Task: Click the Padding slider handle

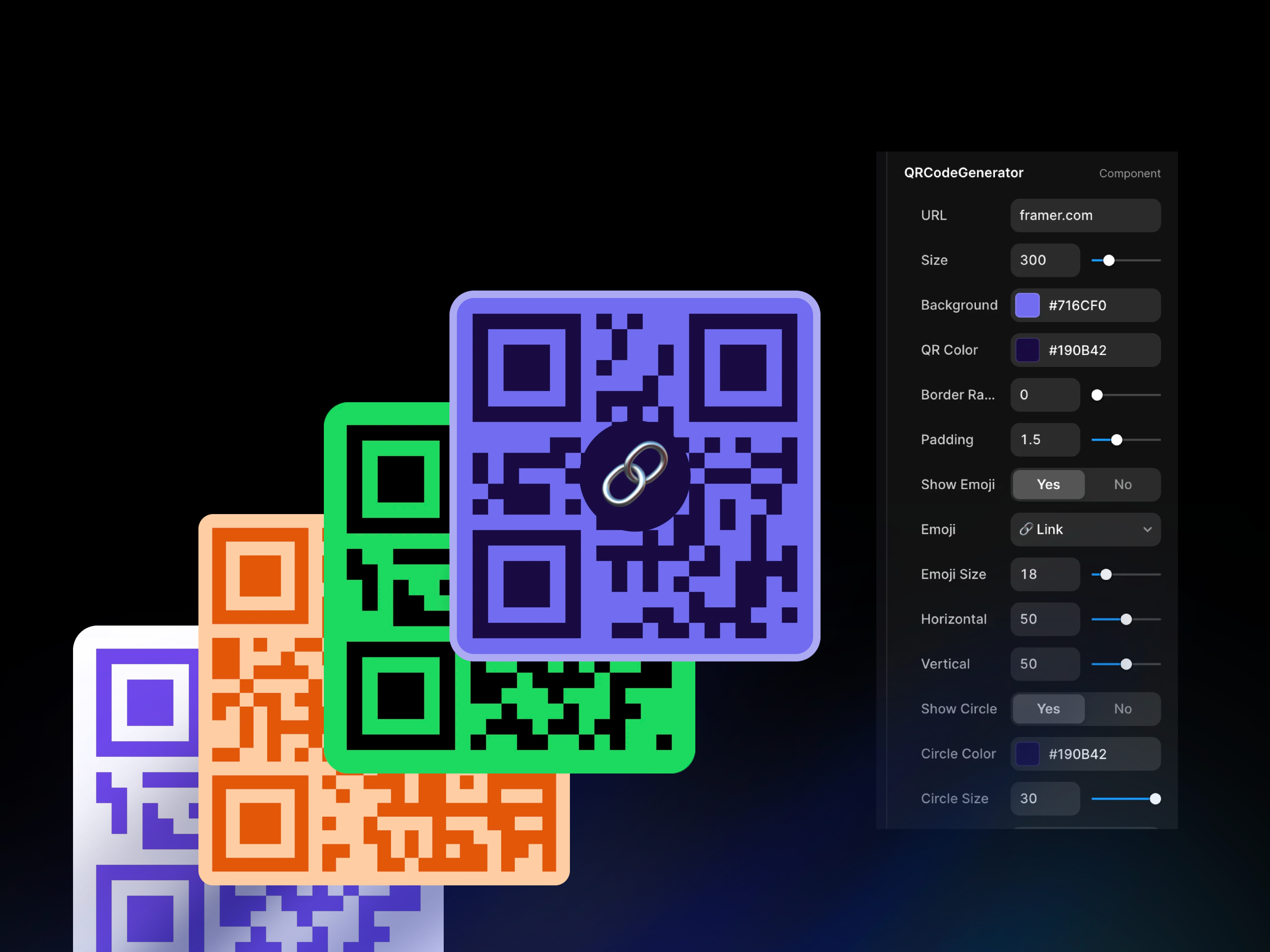Action: (1116, 440)
